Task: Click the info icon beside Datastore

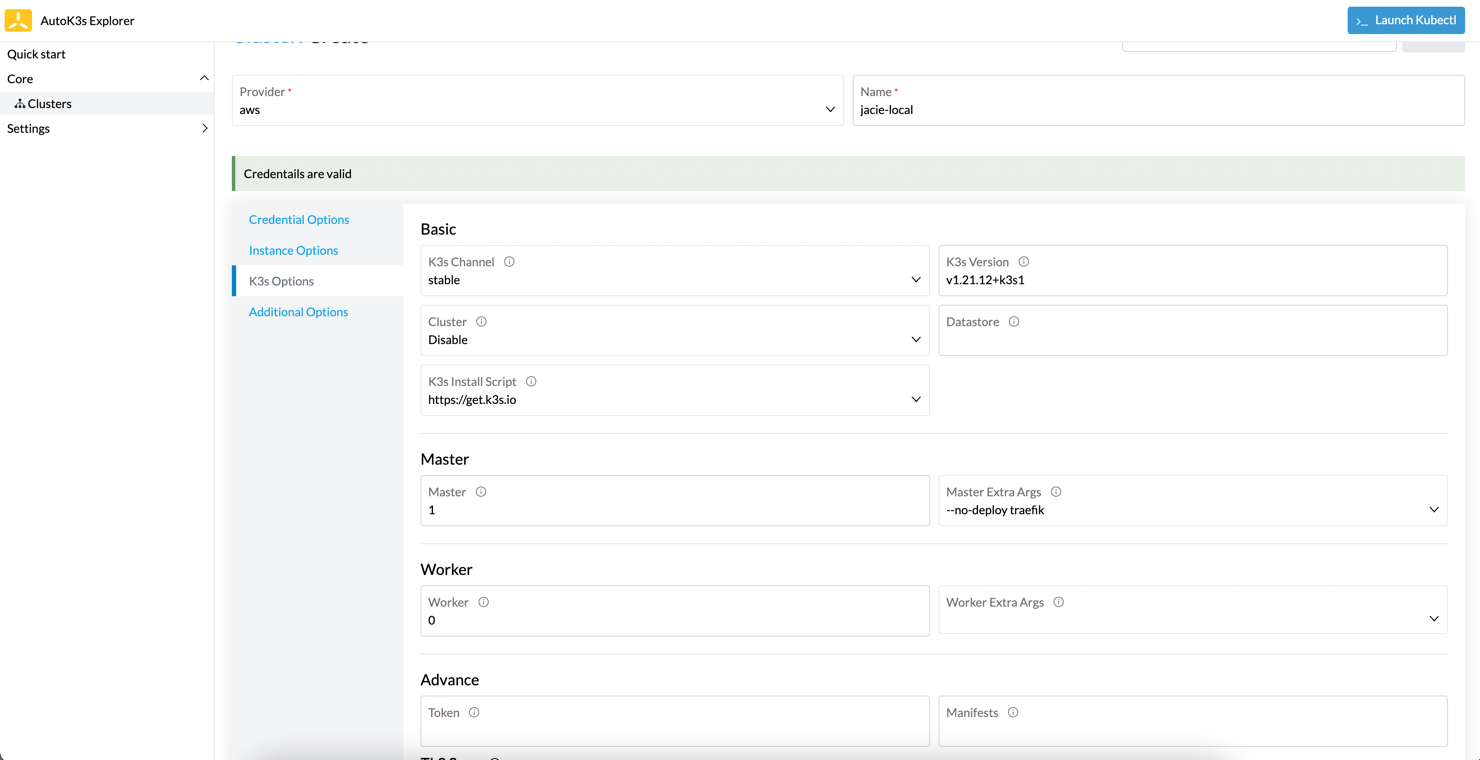Action: click(x=1014, y=322)
